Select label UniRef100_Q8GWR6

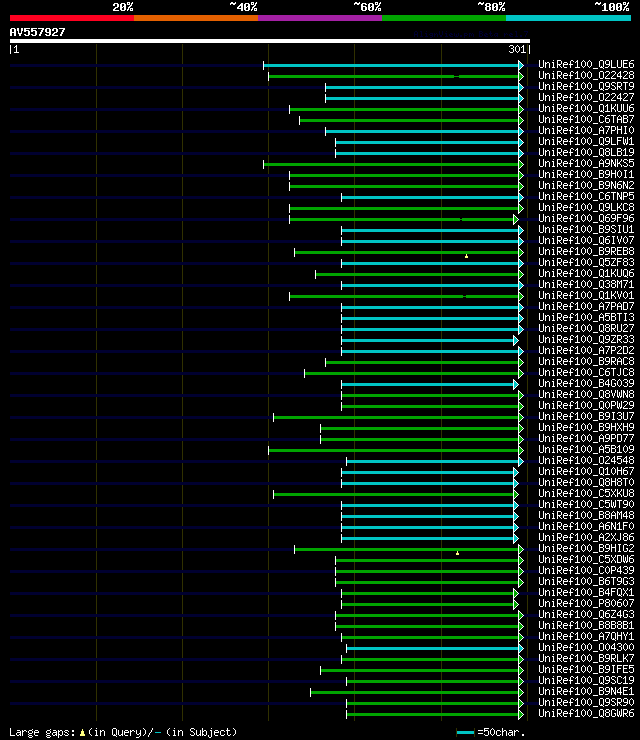[586, 714]
